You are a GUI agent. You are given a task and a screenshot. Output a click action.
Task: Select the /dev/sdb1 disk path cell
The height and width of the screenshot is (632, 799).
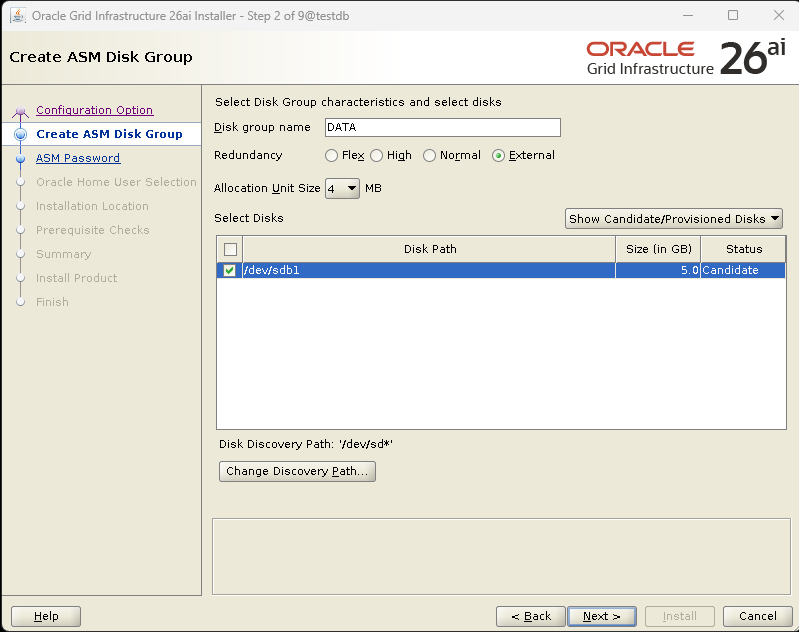coord(429,270)
